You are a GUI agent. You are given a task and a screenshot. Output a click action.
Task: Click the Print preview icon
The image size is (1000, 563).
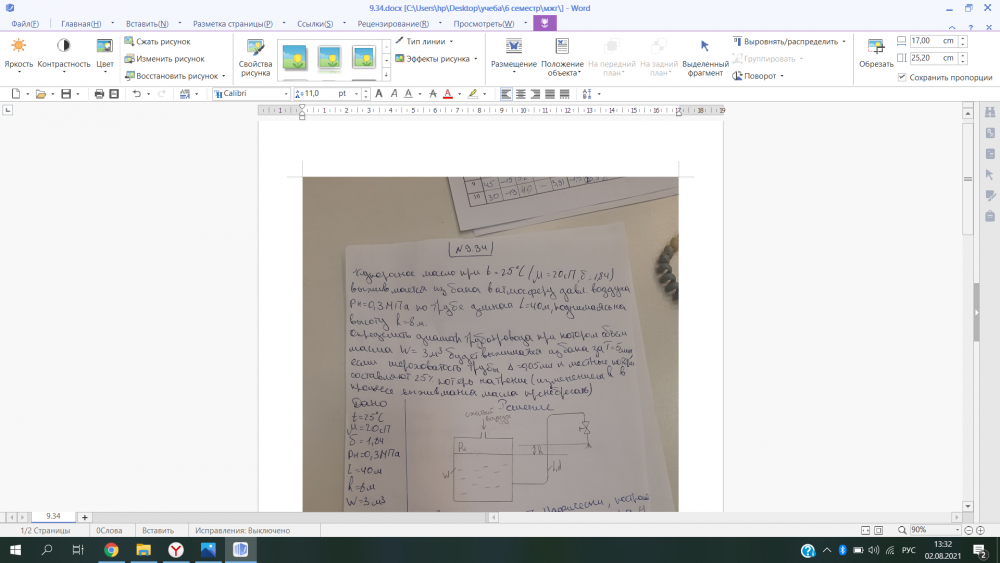pos(114,94)
